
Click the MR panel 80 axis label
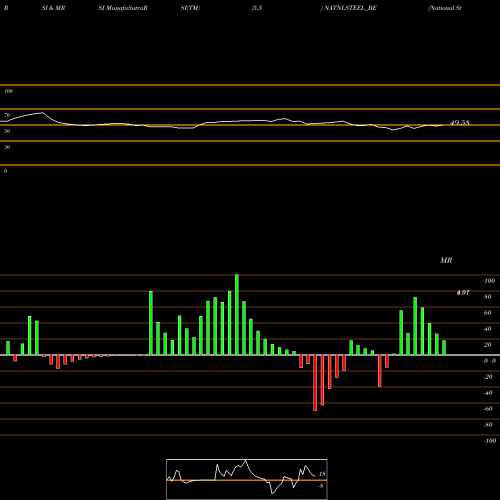coord(488,297)
